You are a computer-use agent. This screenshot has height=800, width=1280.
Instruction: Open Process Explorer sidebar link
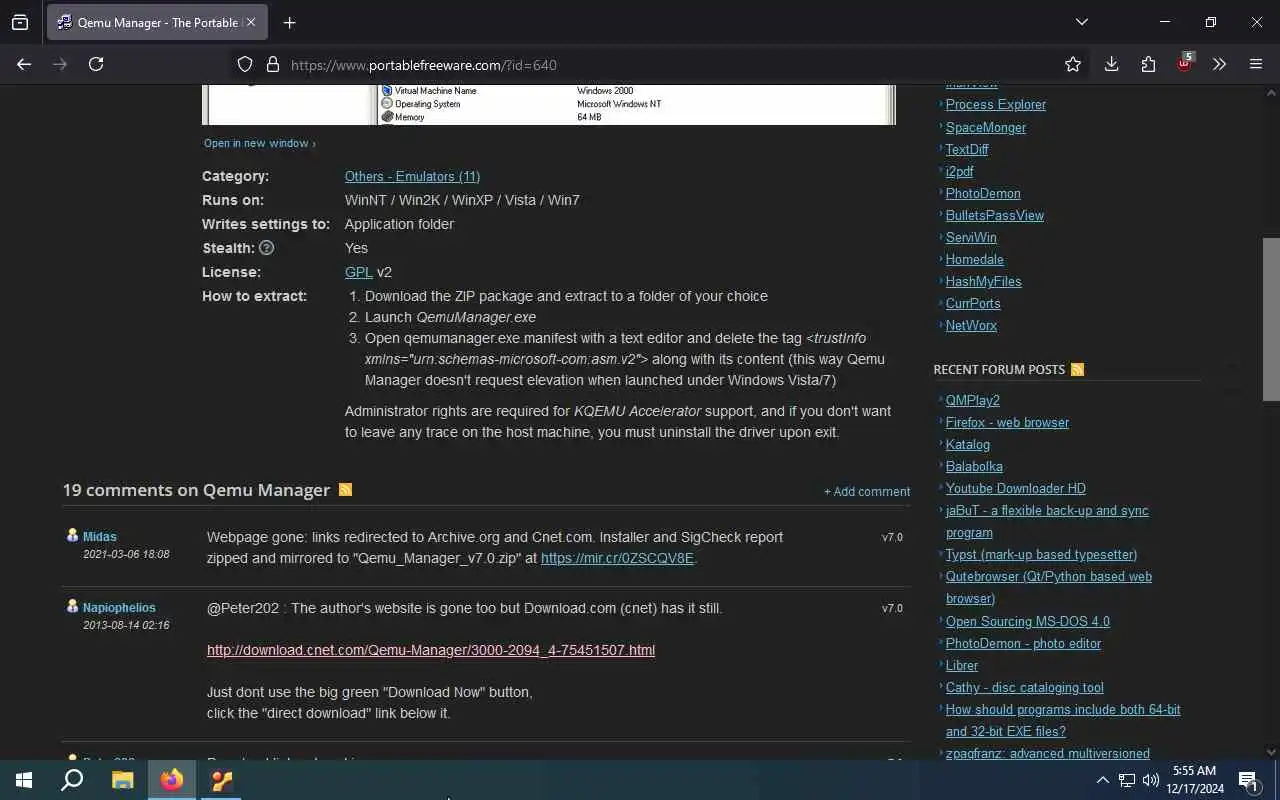996,104
